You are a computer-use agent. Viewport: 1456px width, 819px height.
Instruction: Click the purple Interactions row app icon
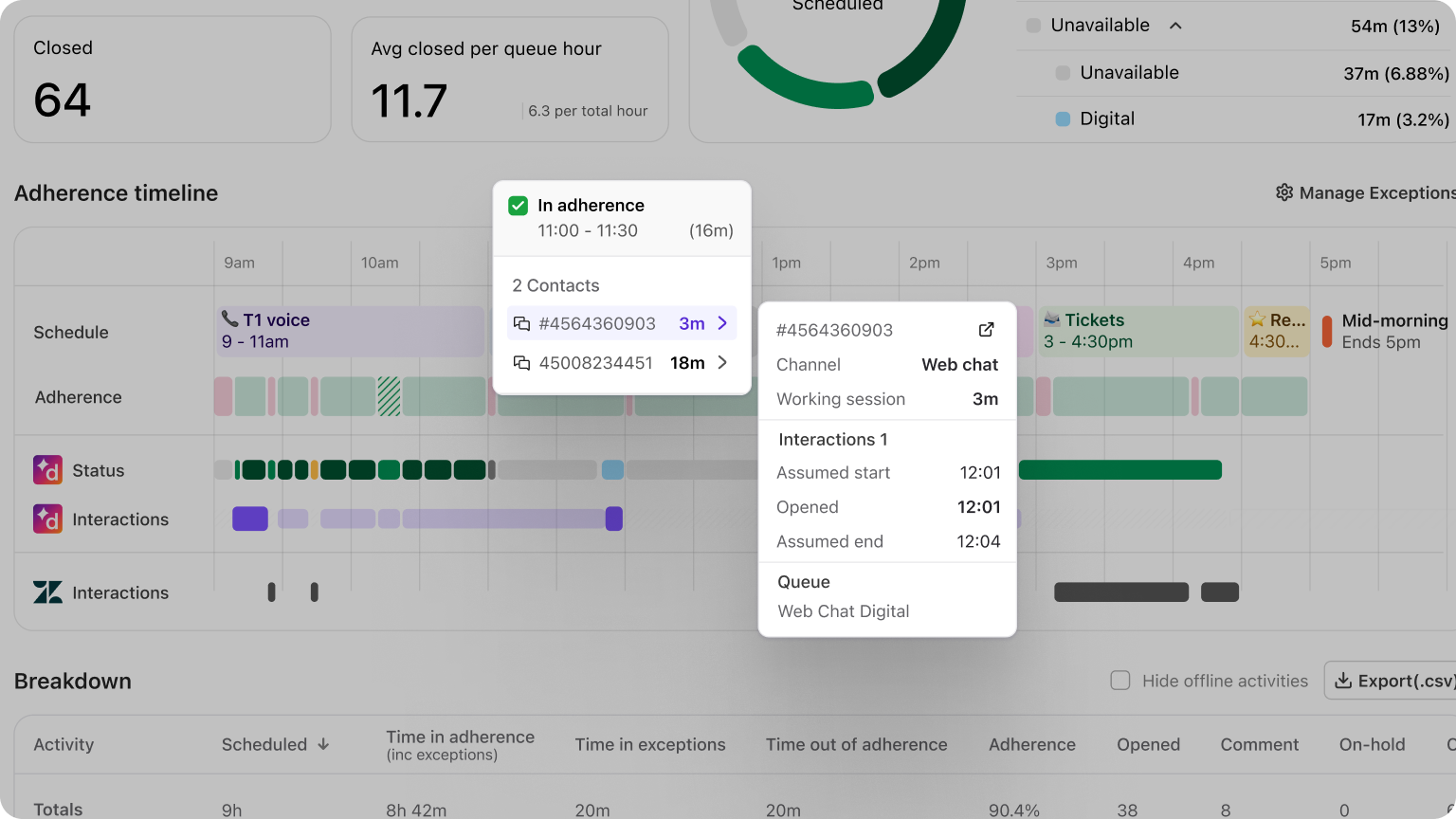pyautogui.click(x=47, y=519)
